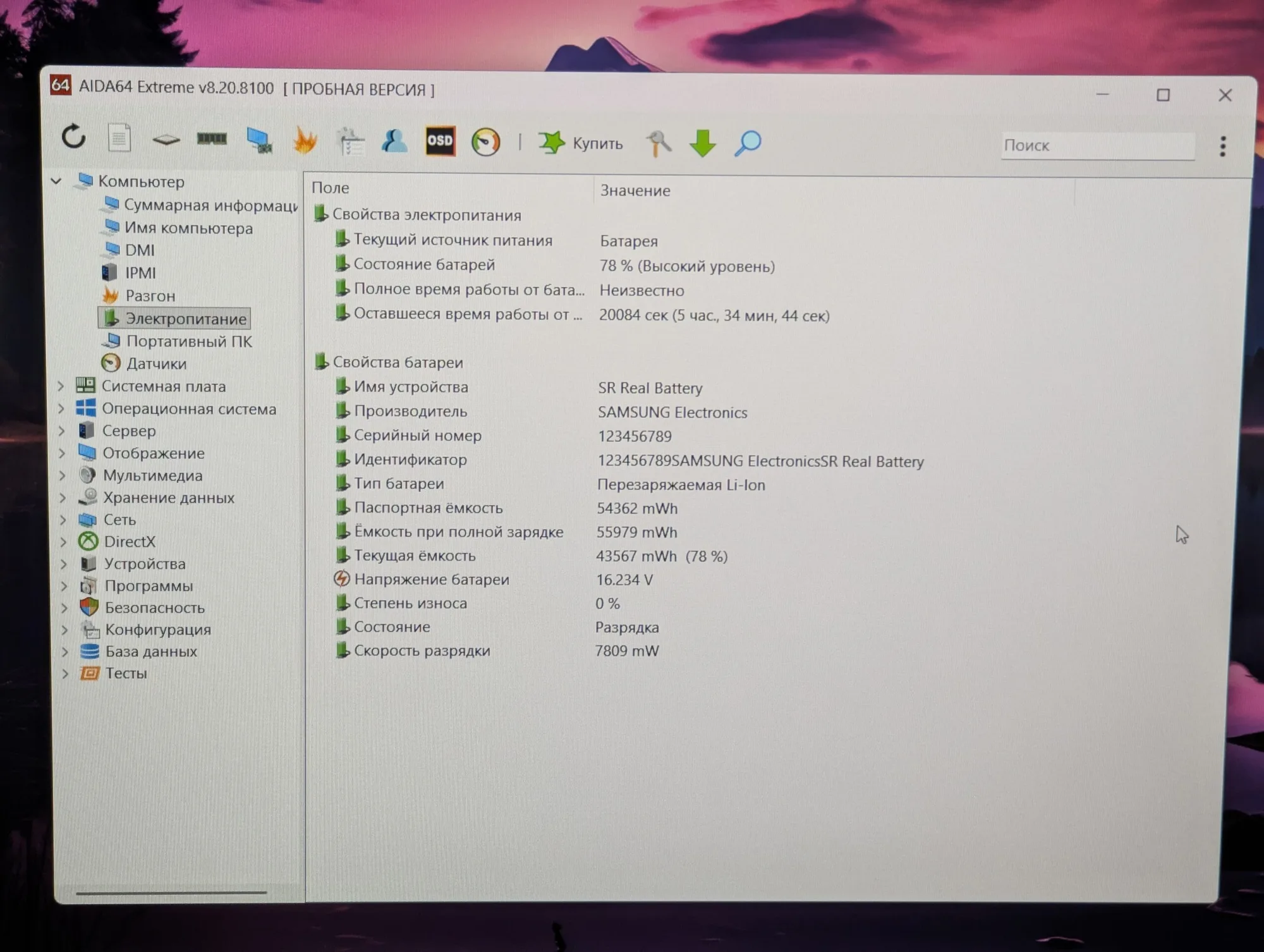Select the IPMI tree item

tap(129, 272)
